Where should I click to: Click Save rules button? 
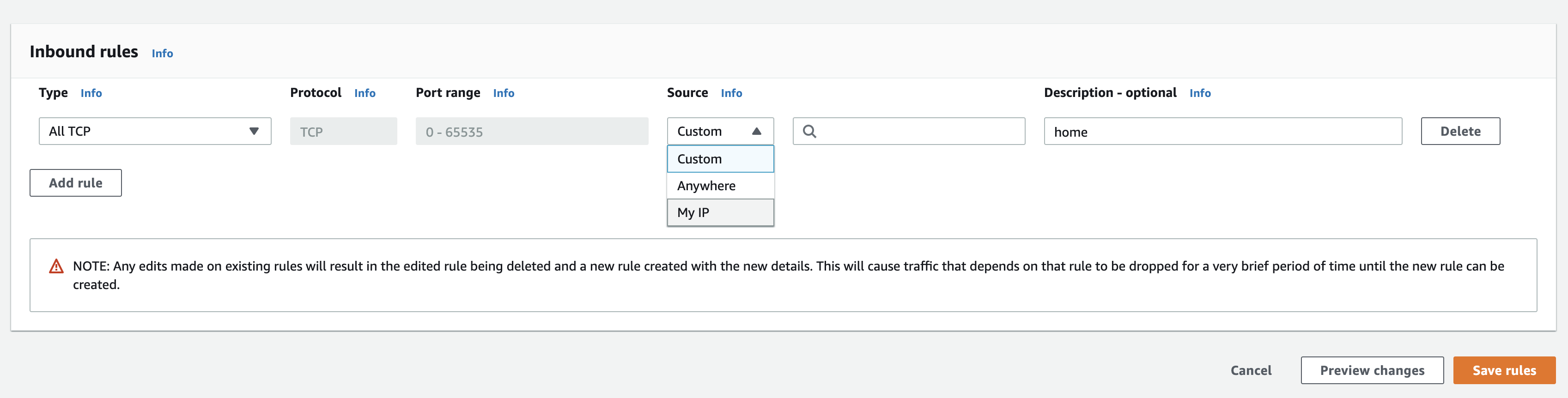tap(1503, 371)
